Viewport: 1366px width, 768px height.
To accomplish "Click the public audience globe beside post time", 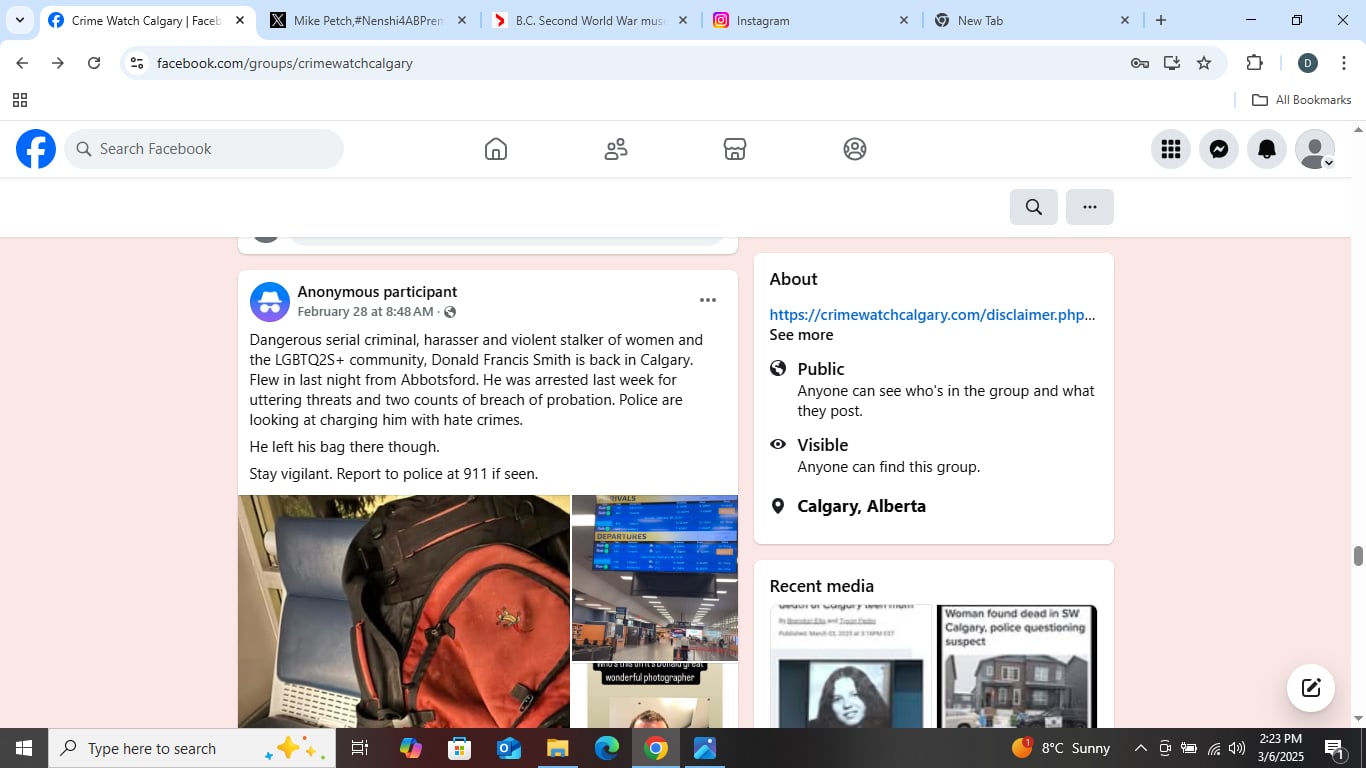I will 450,312.
